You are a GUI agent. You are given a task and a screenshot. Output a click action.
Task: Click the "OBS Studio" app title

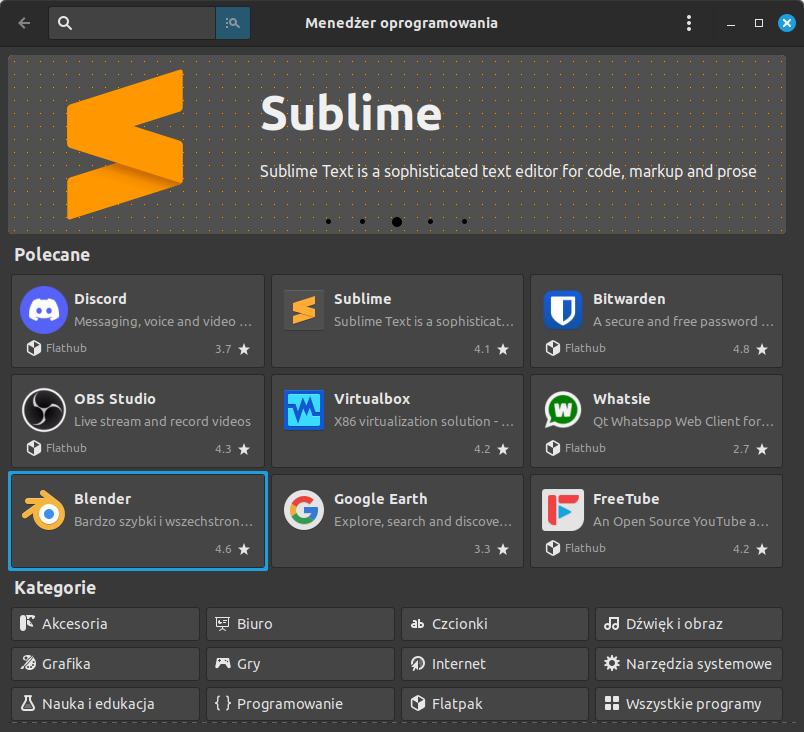115,399
